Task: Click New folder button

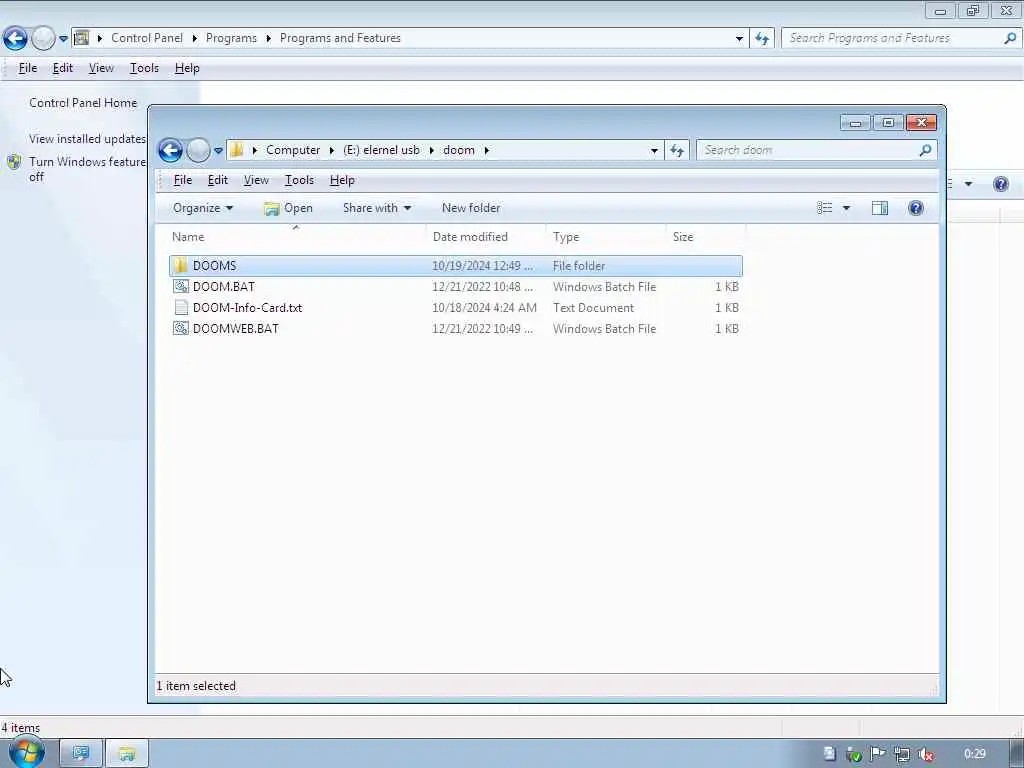Action: tap(471, 208)
